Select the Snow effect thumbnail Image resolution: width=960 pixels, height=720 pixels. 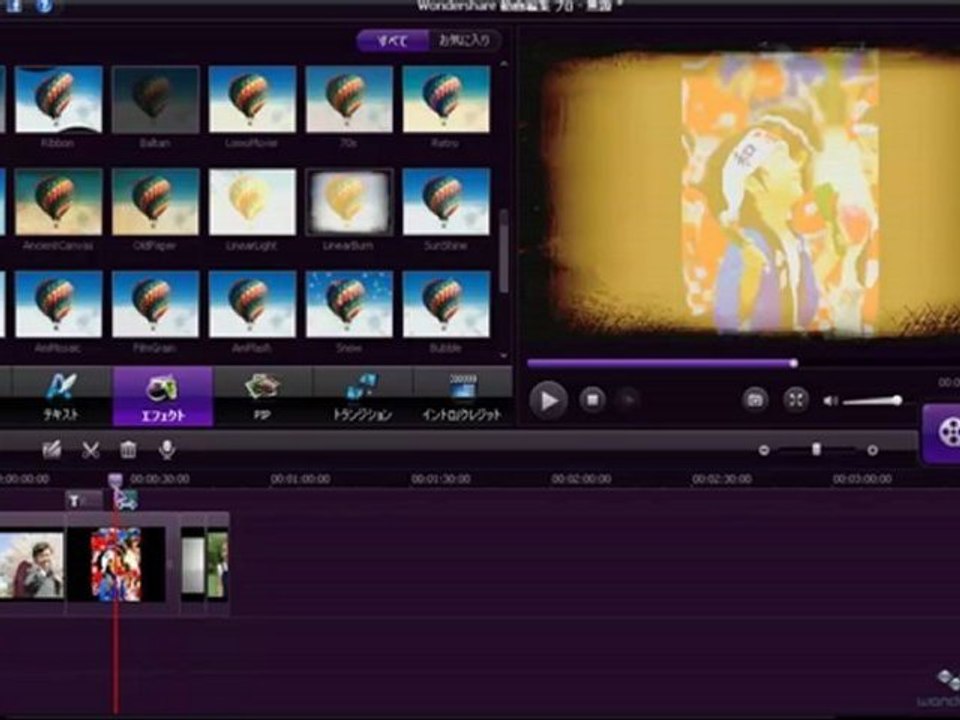349,304
